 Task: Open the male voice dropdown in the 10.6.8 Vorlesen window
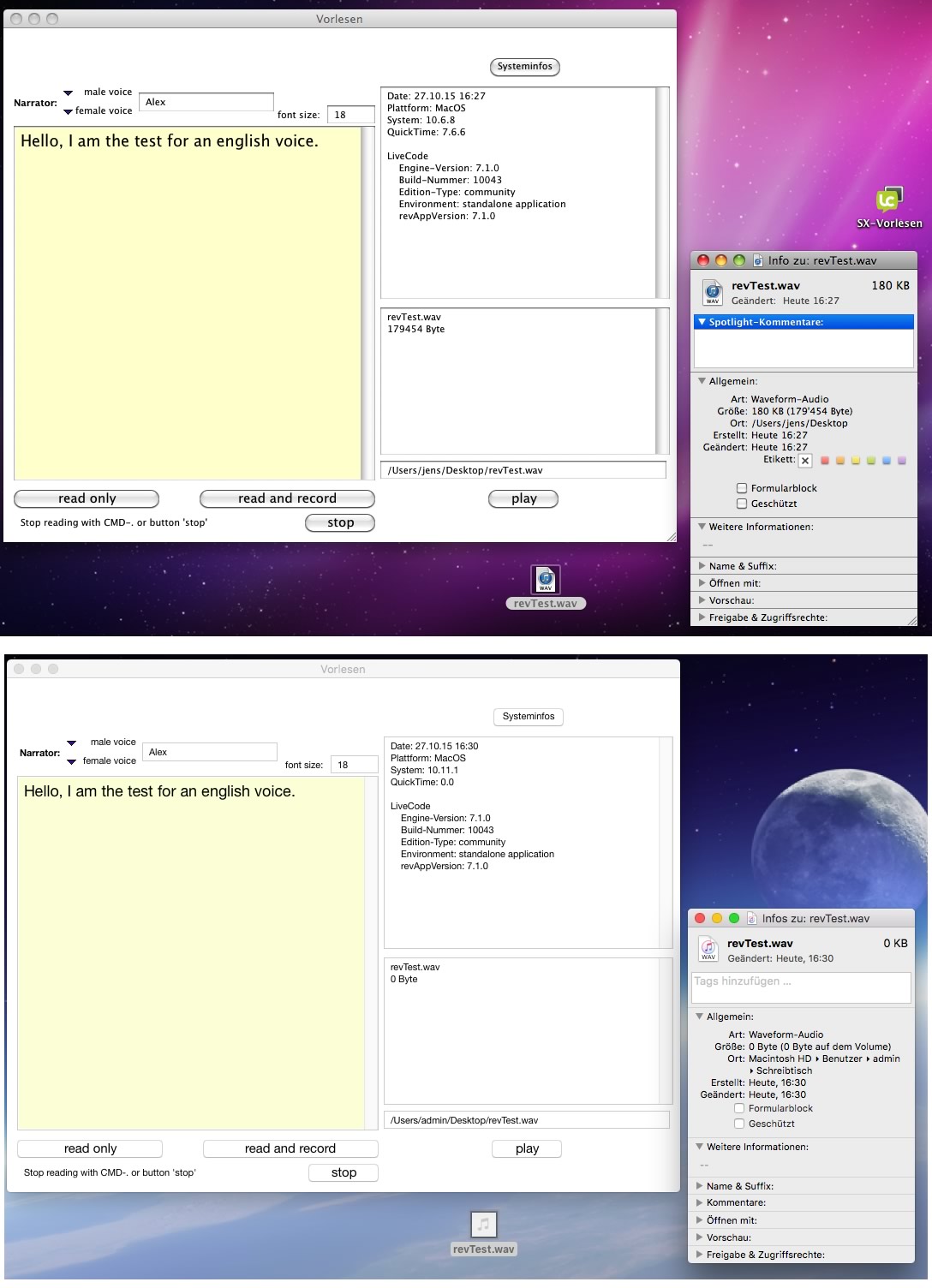point(68,93)
